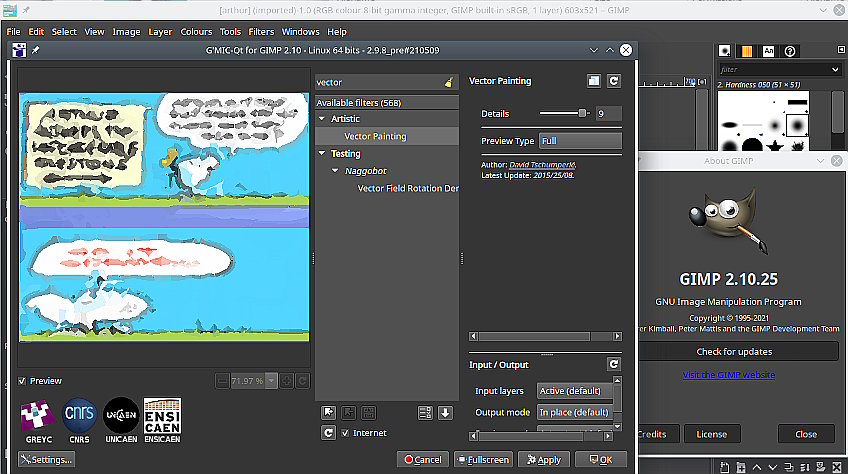Click the GREYC logo
This screenshot has height=474, width=848.
[38, 421]
